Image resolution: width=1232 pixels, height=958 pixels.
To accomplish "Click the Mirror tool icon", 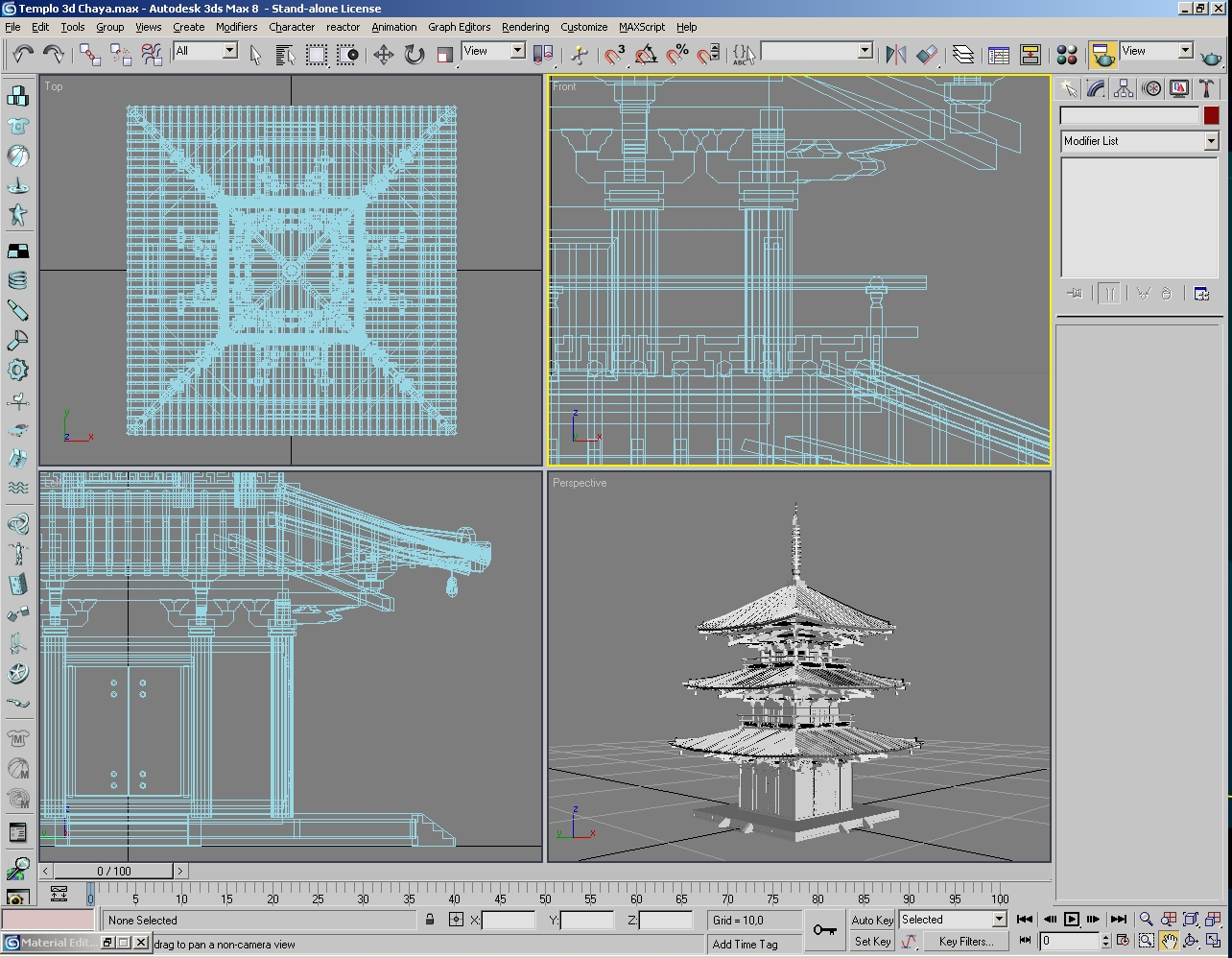I will click(895, 54).
